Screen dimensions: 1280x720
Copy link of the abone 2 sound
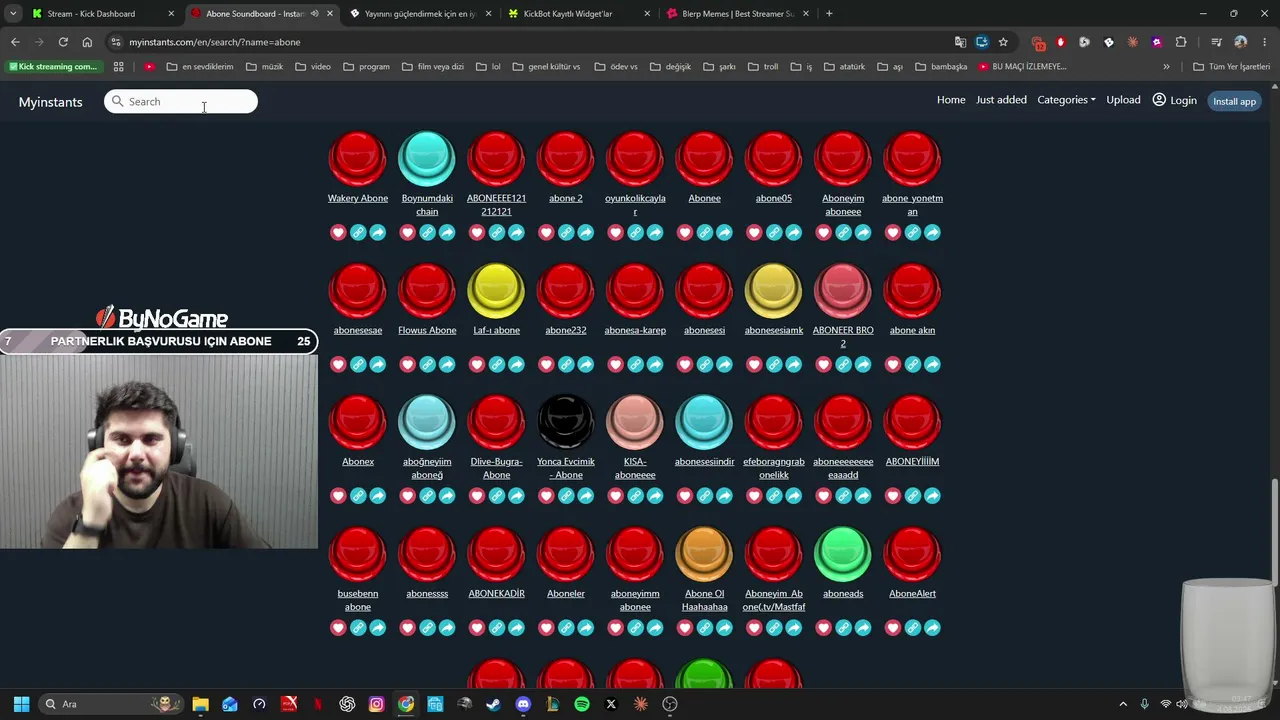coord(566,233)
